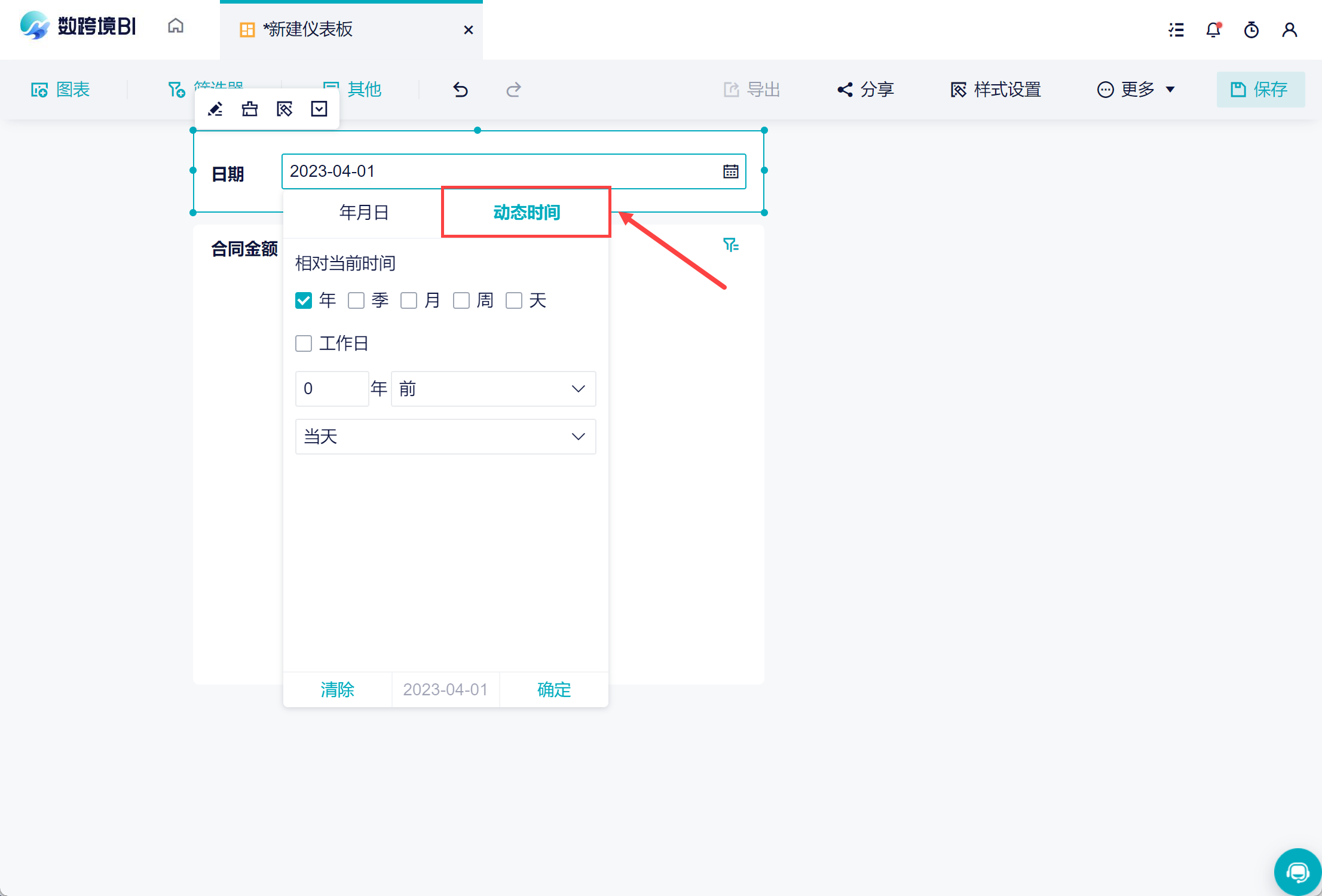Click the filter icon on the 合同金额 chart
Image resolution: width=1322 pixels, height=896 pixels.
point(730,245)
